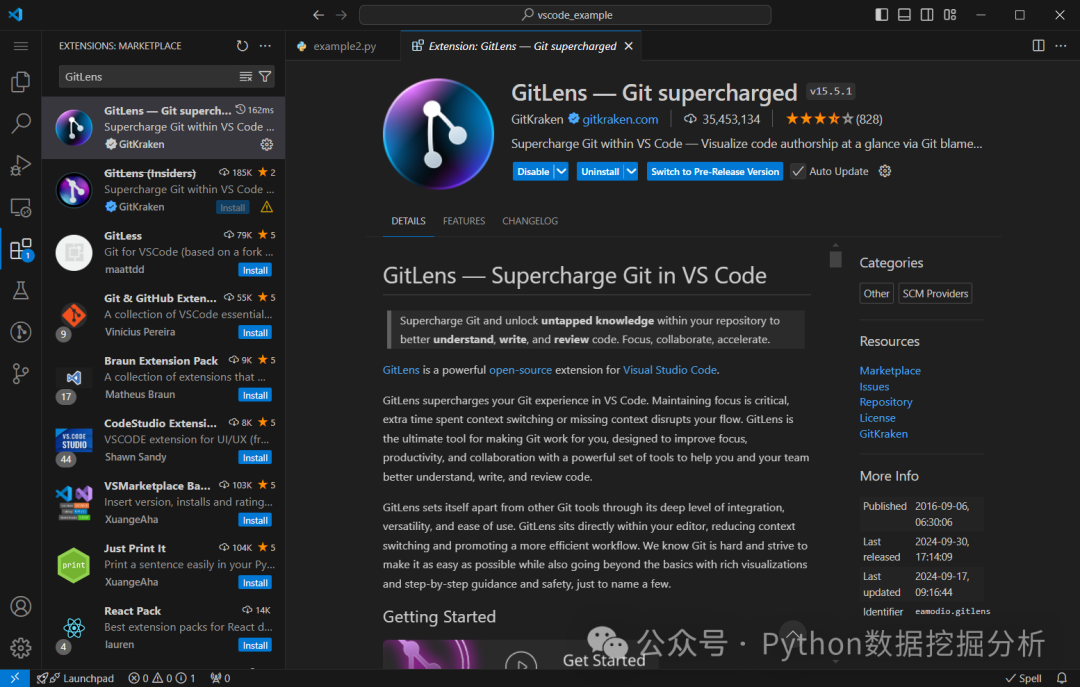
Task: Click the open-source link in description
Action: click(520, 370)
